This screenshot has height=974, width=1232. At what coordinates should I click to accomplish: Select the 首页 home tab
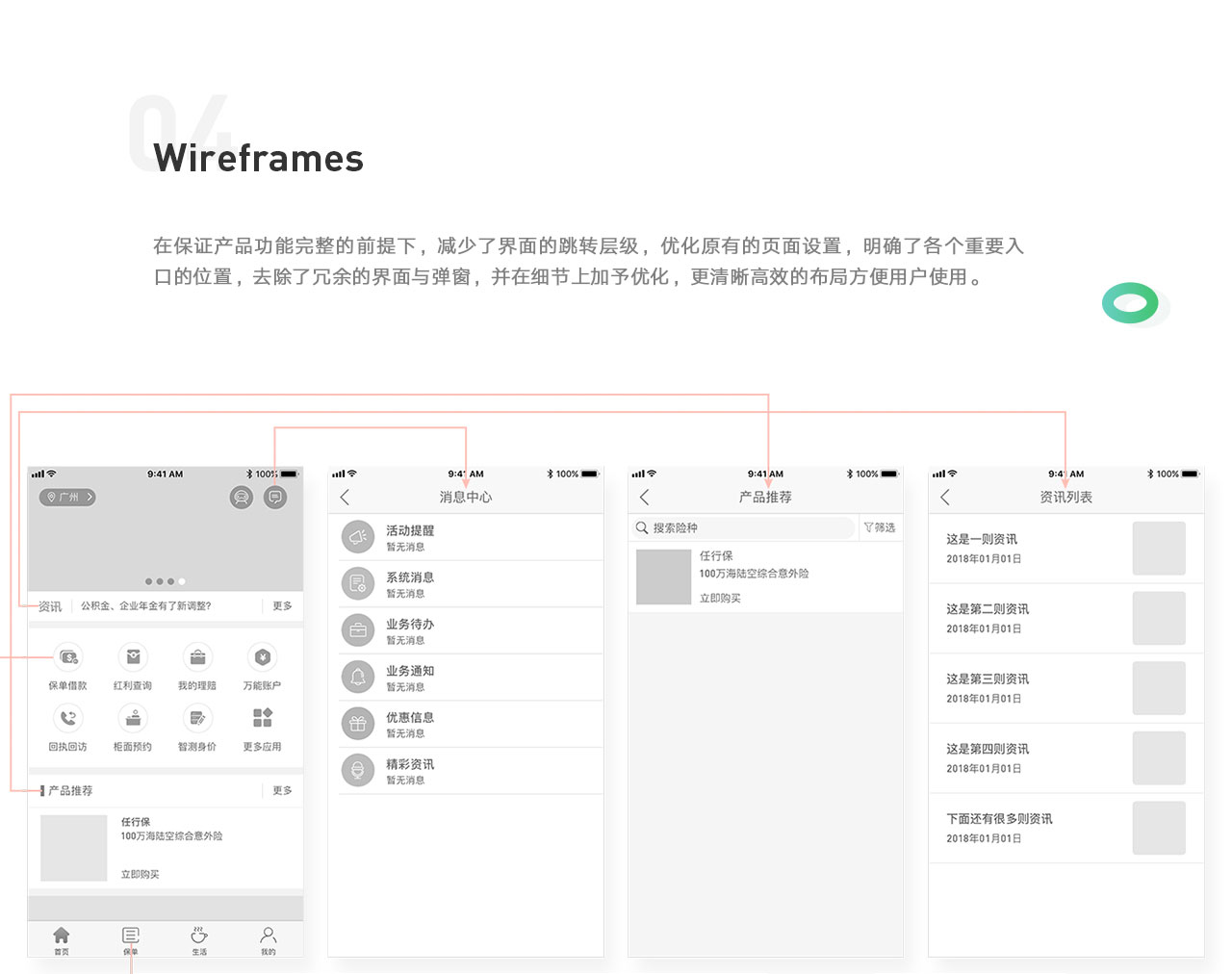[x=62, y=938]
